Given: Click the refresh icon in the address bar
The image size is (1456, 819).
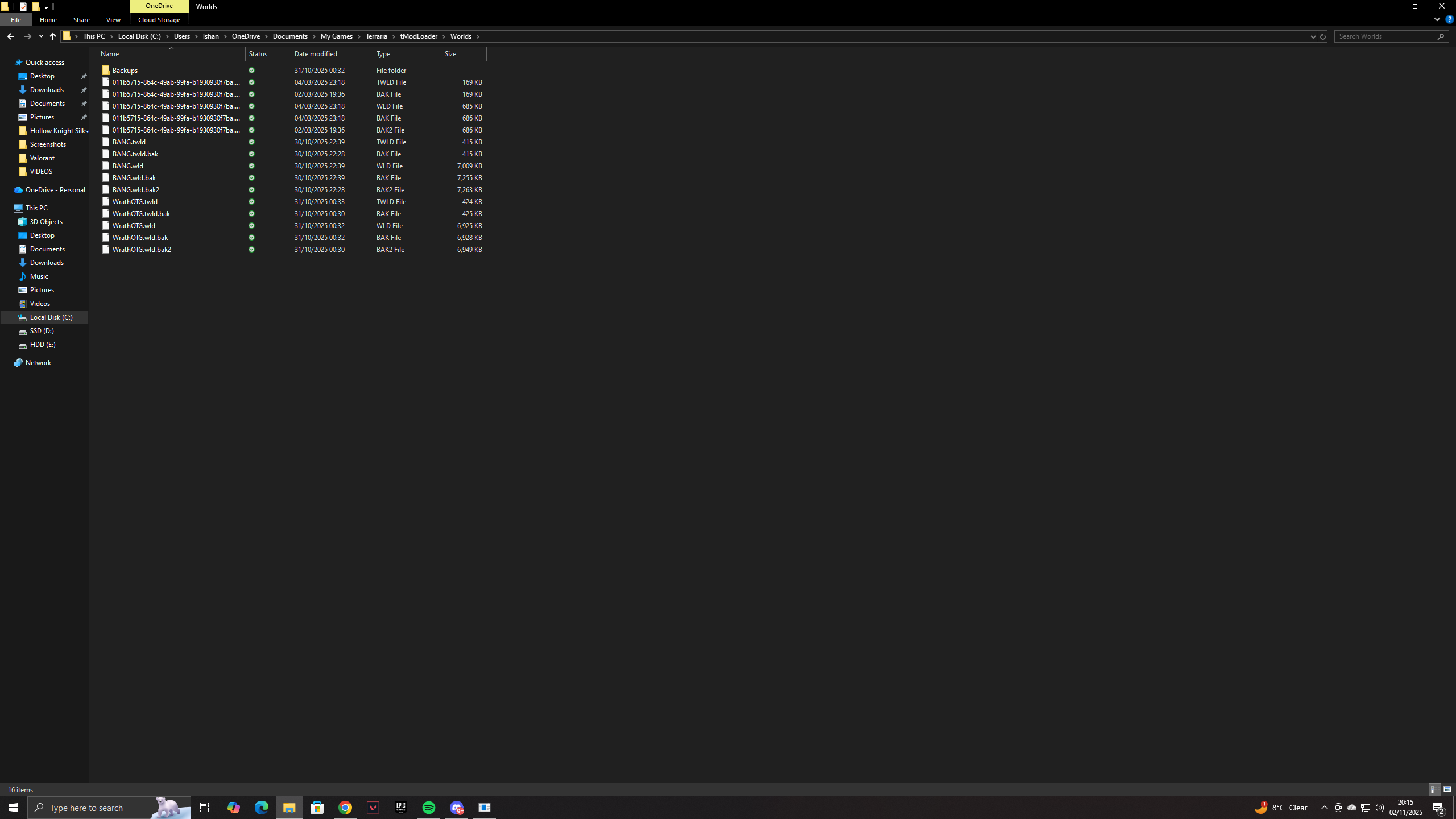Looking at the screenshot, I should 1323,36.
